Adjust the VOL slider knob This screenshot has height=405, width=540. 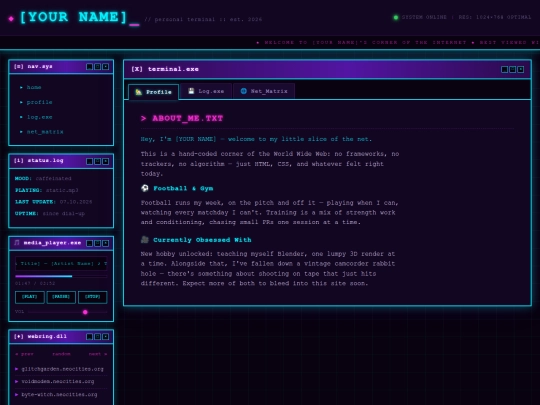(x=85, y=312)
